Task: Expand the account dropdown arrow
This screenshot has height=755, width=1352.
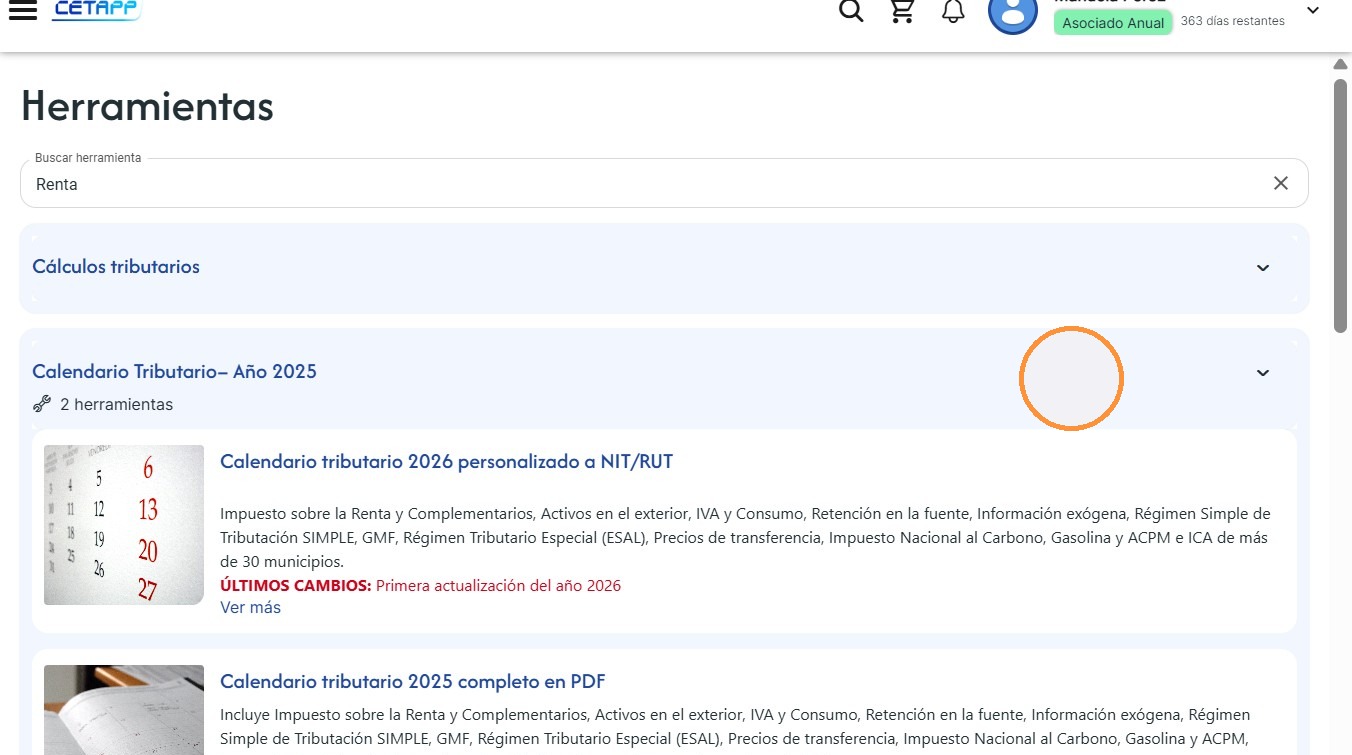Action: [1313, 10]
